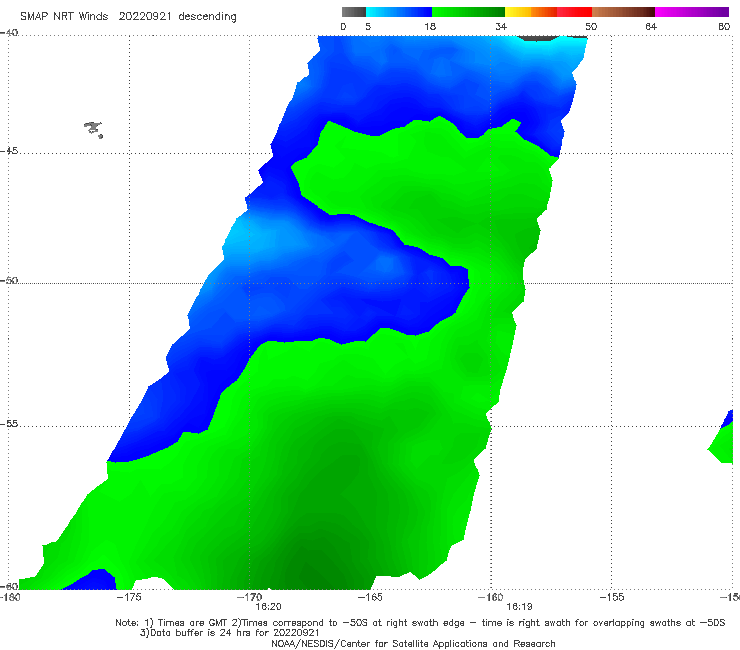Click the color bar label "34"
This screenshot has height=650, width=740.
pyautogui.click(x=501, y=27)
